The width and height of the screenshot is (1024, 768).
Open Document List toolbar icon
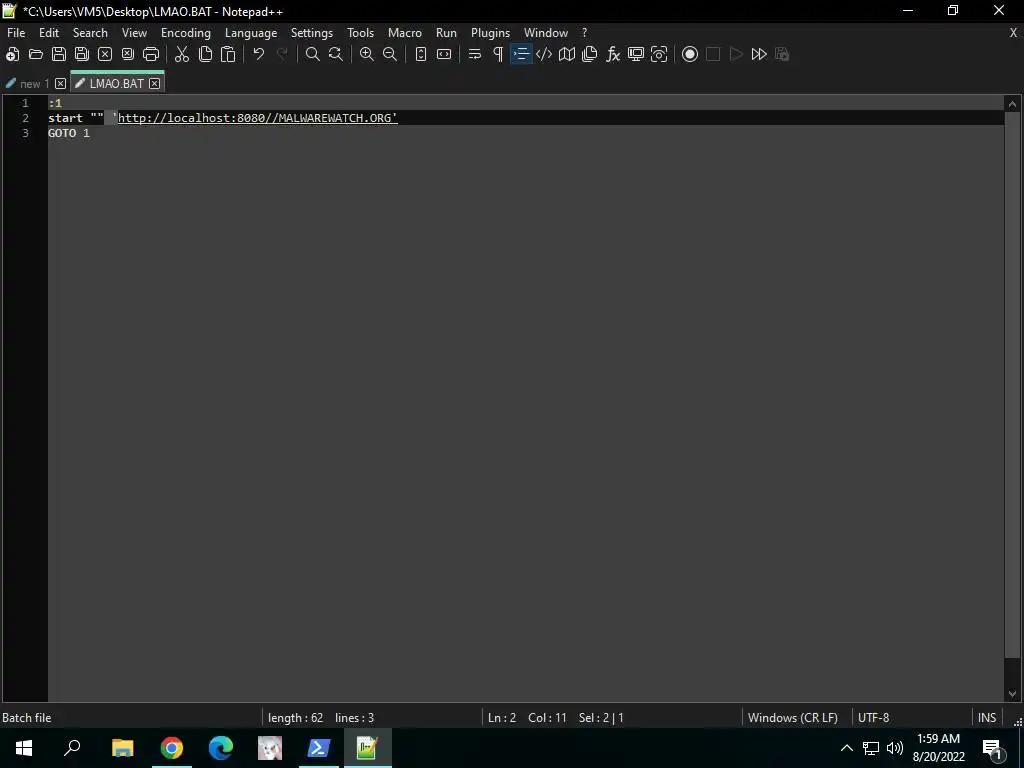(590, 54)
